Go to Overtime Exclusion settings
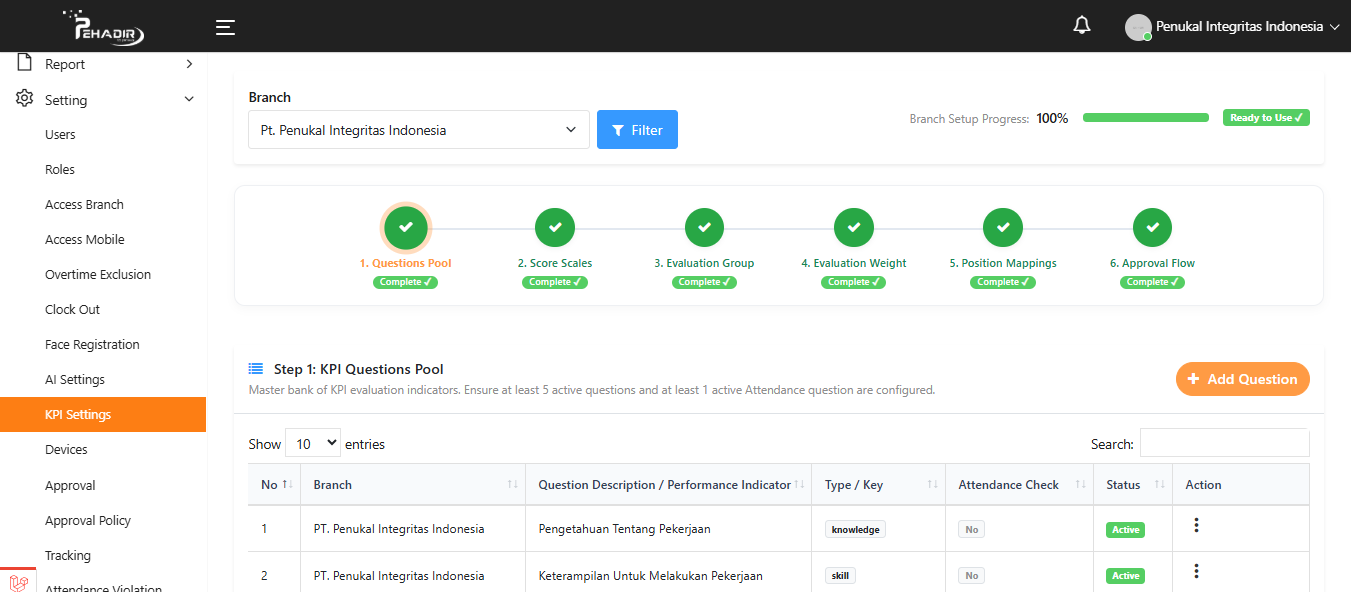The image size is (1351, 592). tap(98, 274)
